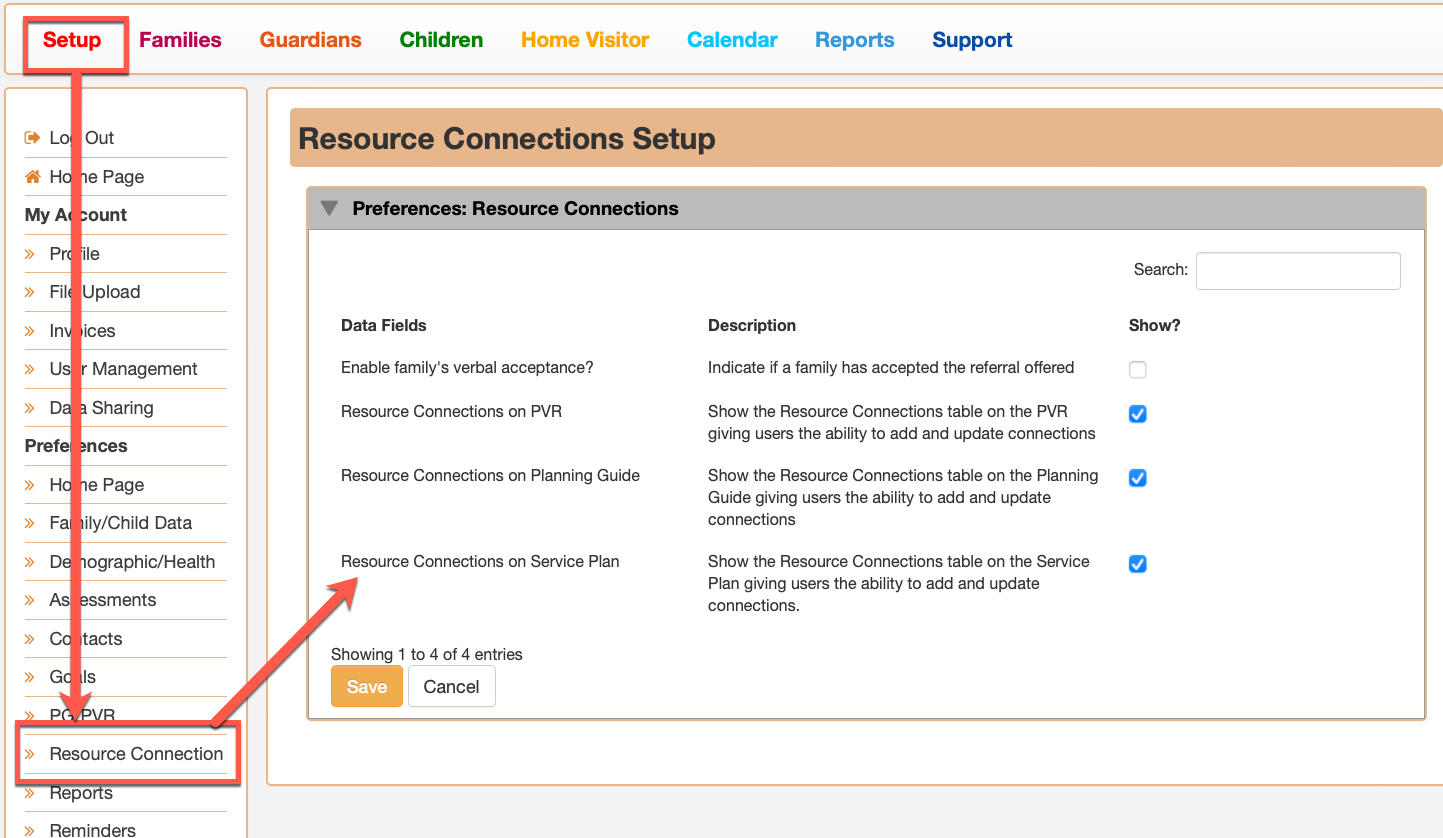Open the Guardians top menu

point(311,40)
